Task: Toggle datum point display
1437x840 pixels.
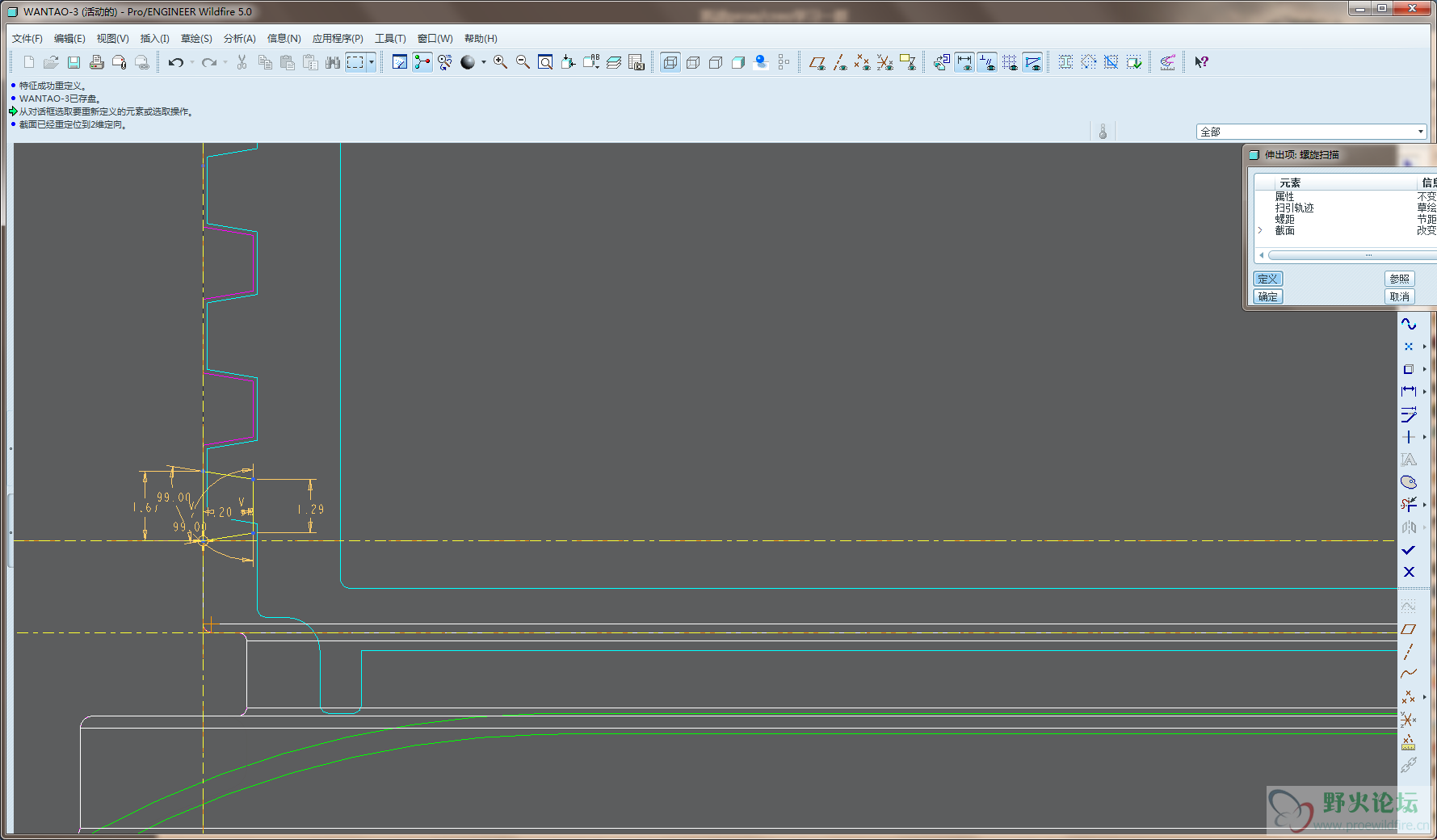Action: pos(863,62)
